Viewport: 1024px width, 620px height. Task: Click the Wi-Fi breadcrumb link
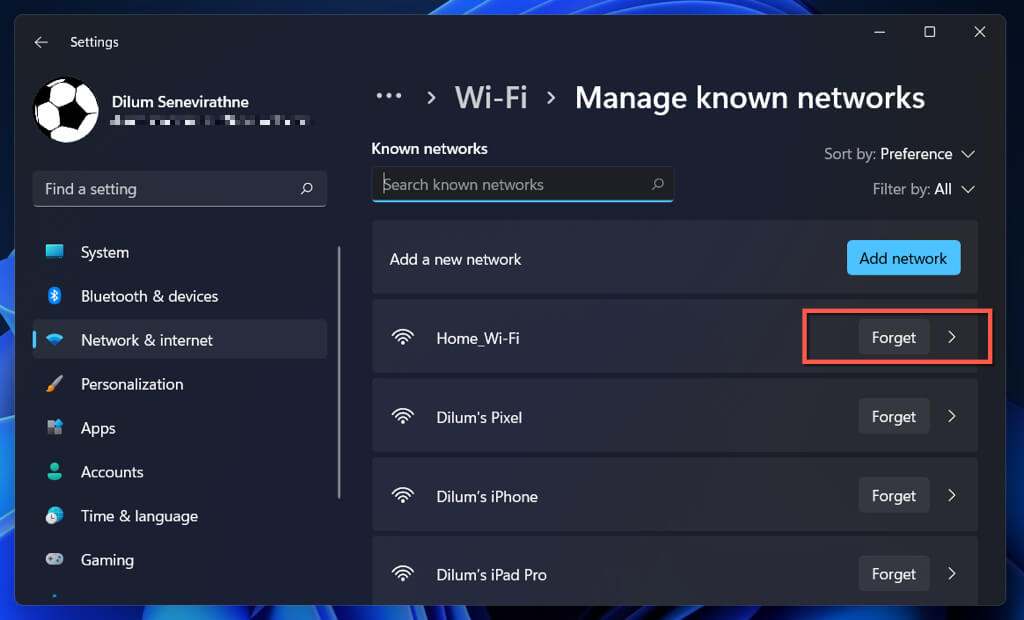tap(491, 98)
